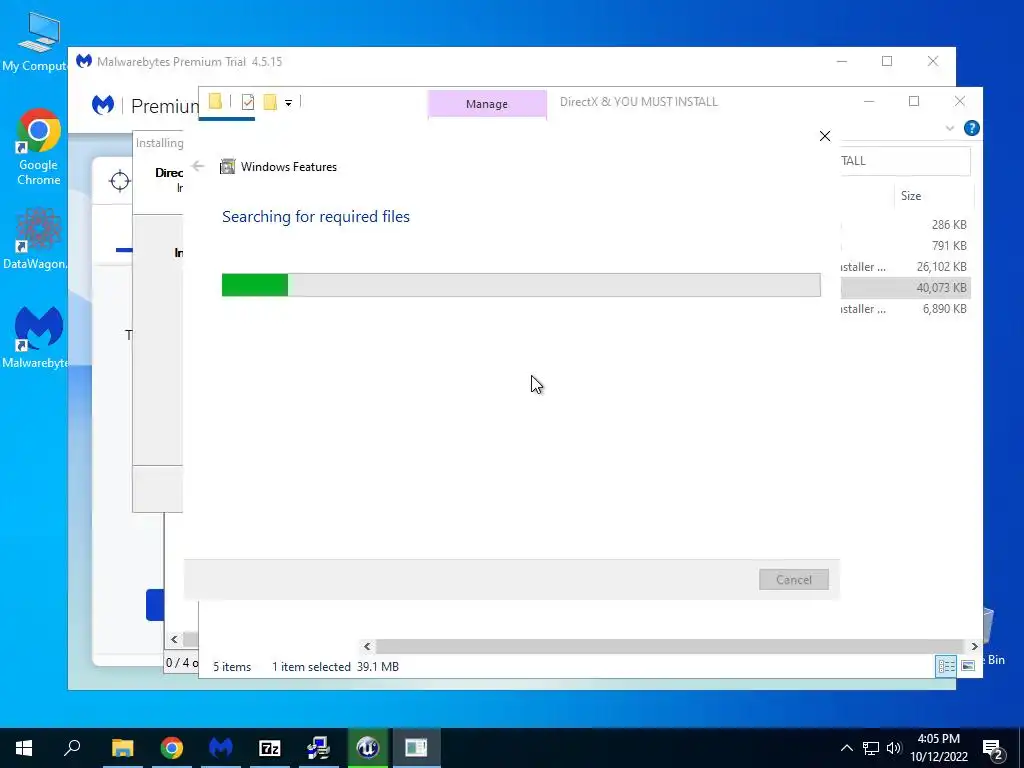This screenshot has height=768, width=1024.
Task: Open Explorer help with the question mark icon
Action: 971,128
